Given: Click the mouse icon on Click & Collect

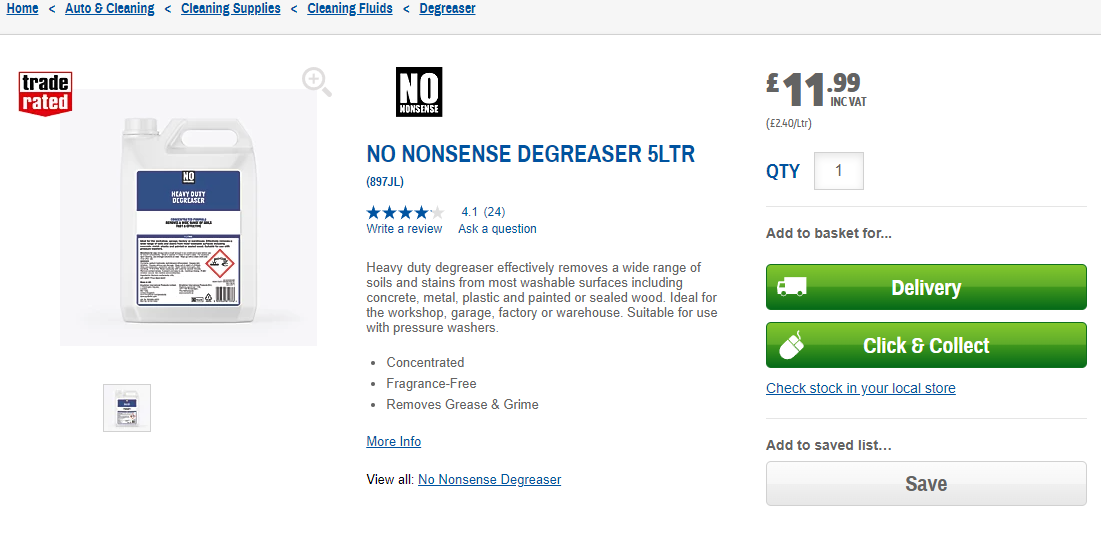Looking at the screenshot, I should point(792,345).
